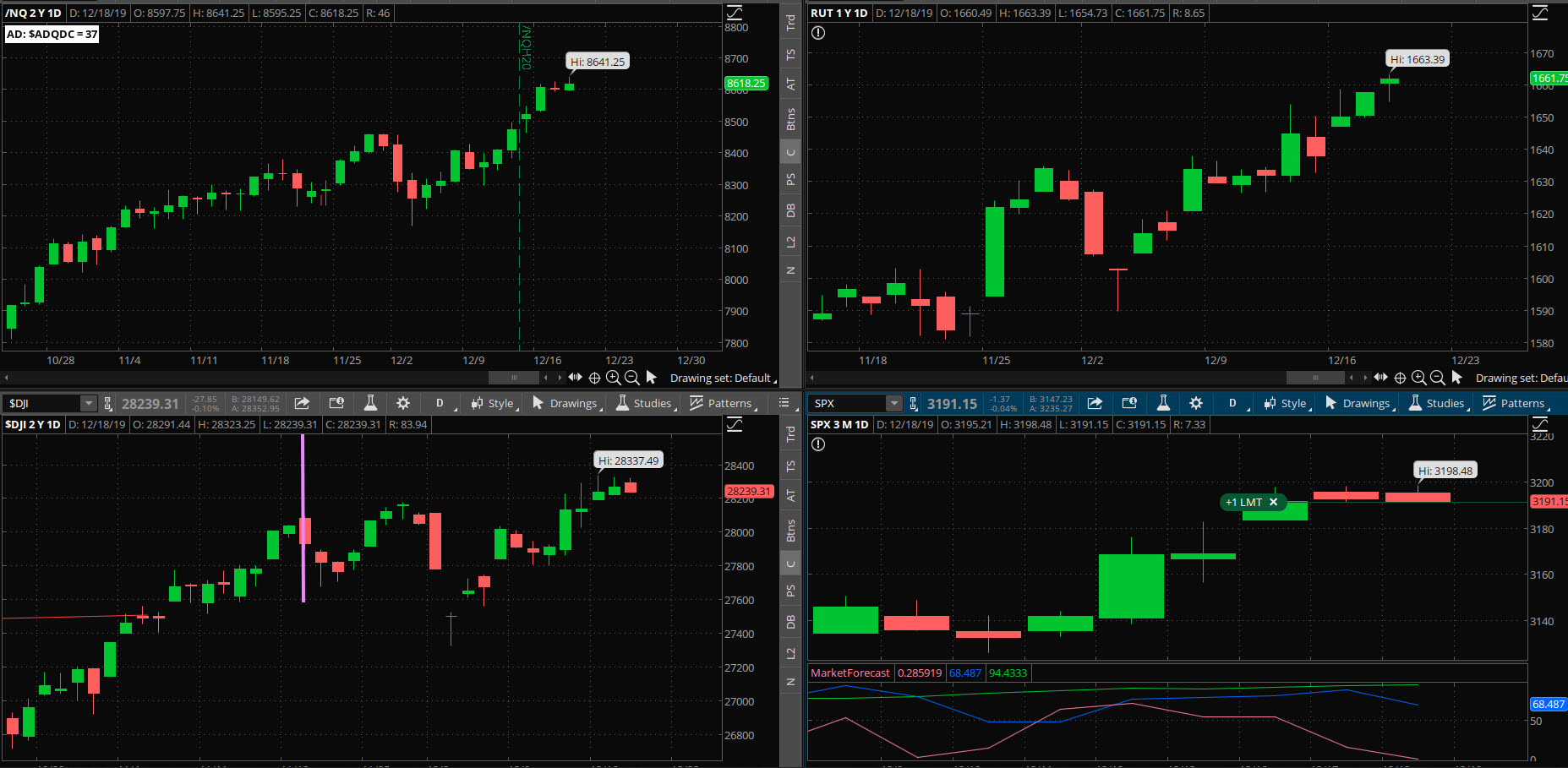Activate the crosshair tool under the /NQ chart
This screenshot has width=1568, height=768.
594,378
